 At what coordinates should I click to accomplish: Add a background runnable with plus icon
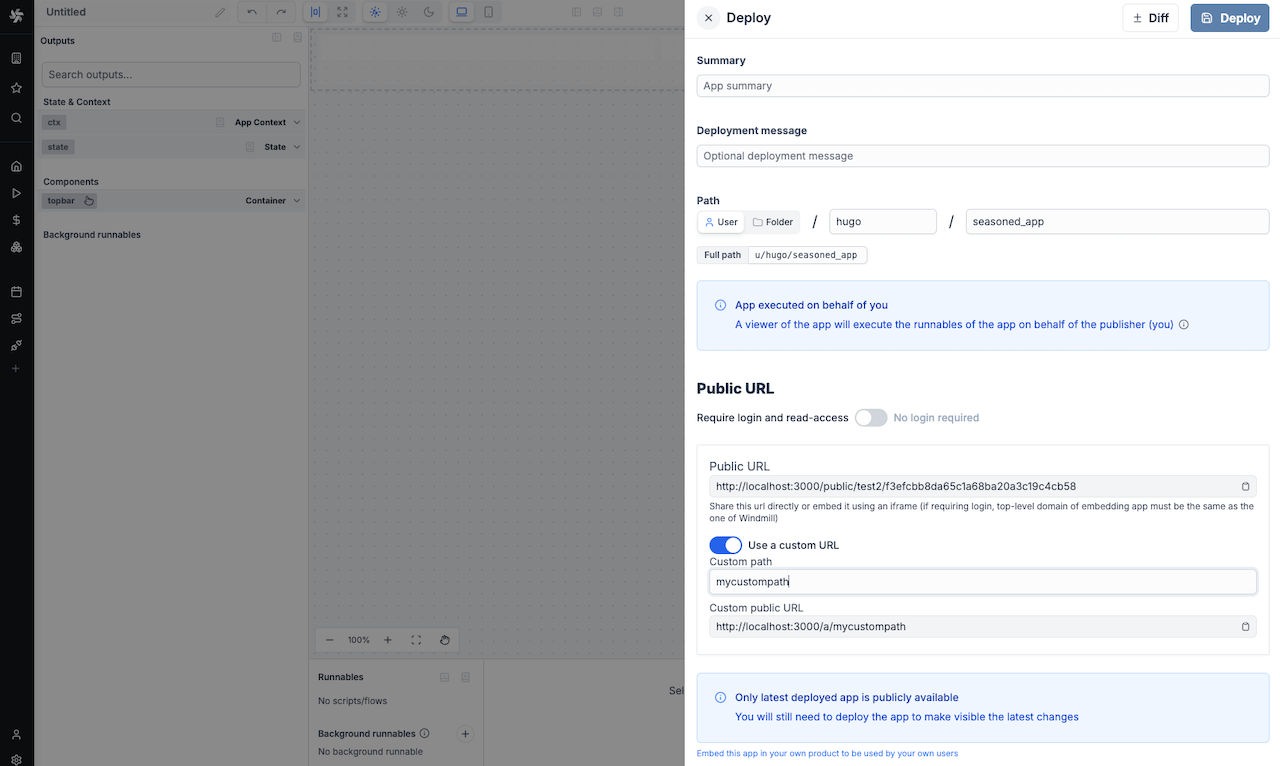465,734
